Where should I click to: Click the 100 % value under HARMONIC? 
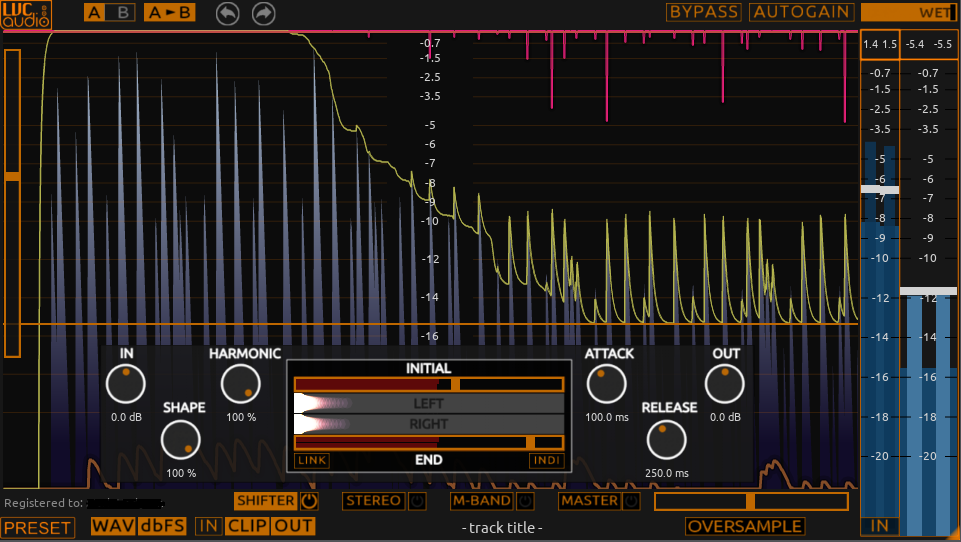coord(241,417)
